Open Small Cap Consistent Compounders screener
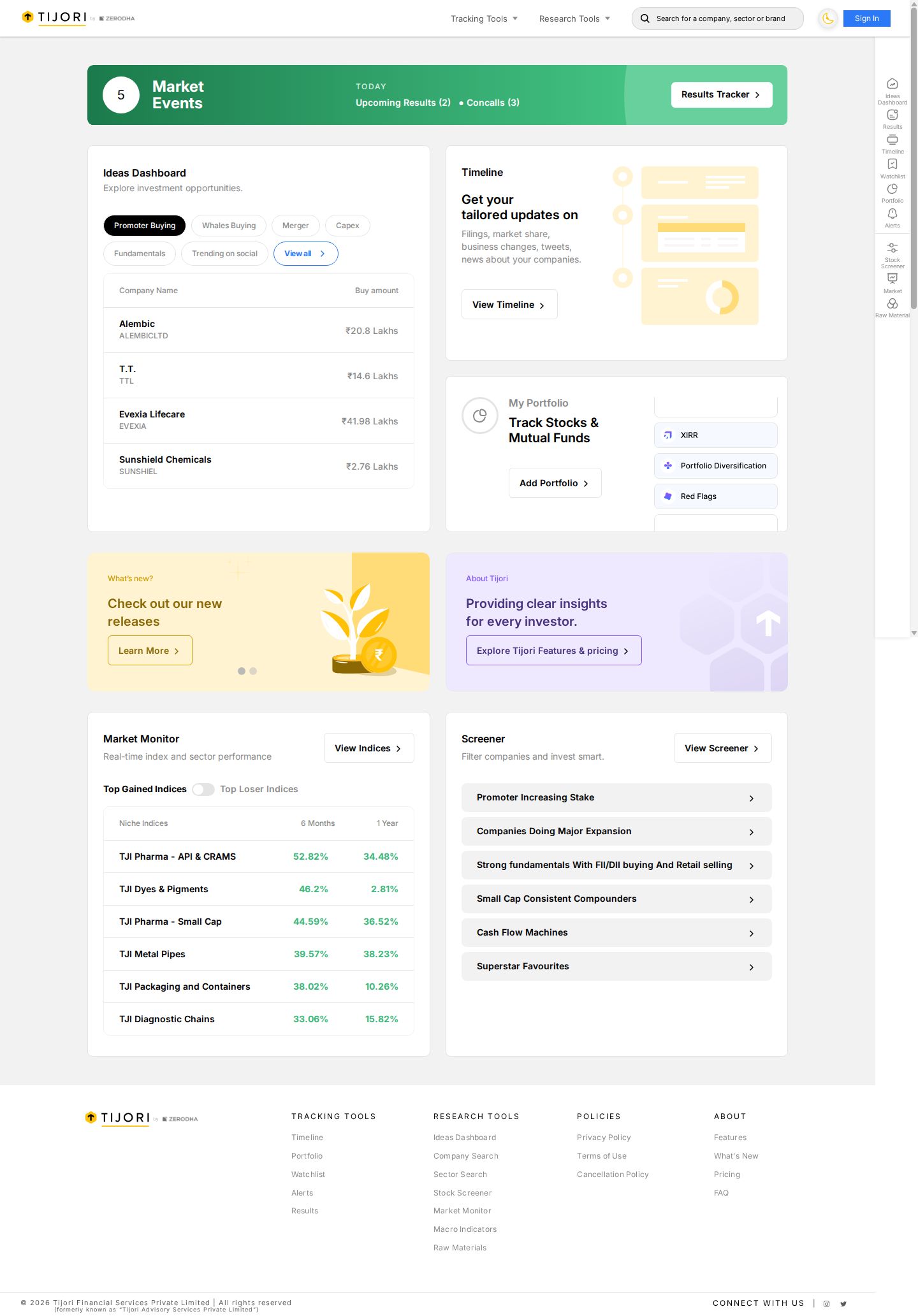This screenshot has width=918, height=1316. click(616, 899)
